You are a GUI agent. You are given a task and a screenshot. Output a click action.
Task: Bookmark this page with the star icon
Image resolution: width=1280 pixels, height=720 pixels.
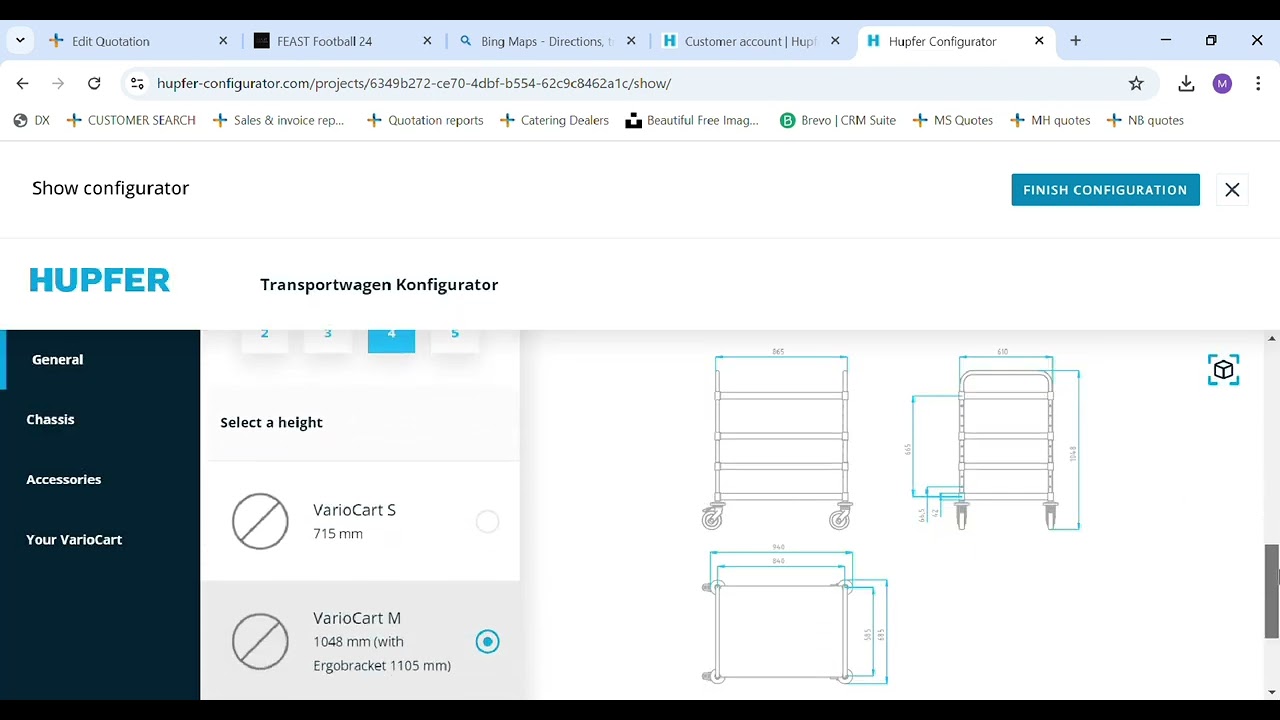pyautogui.click(x=1136, y=84)
